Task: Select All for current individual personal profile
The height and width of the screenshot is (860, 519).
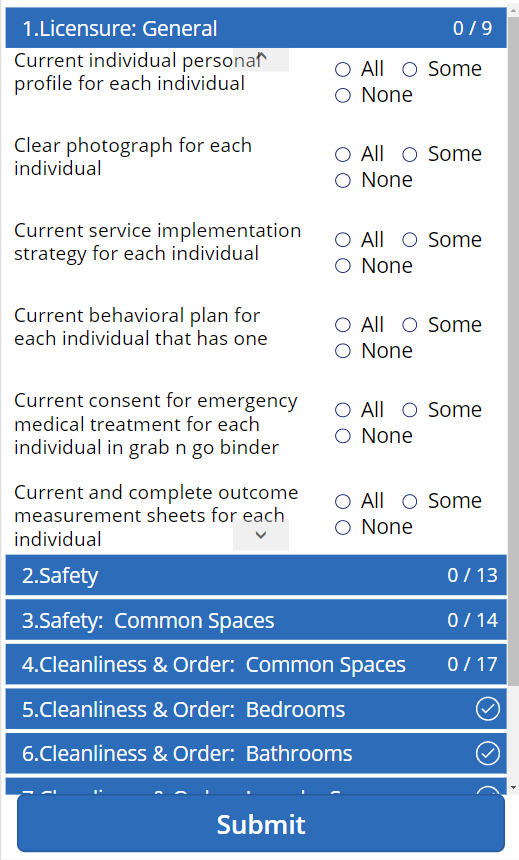Action: (x=343, y=69)
